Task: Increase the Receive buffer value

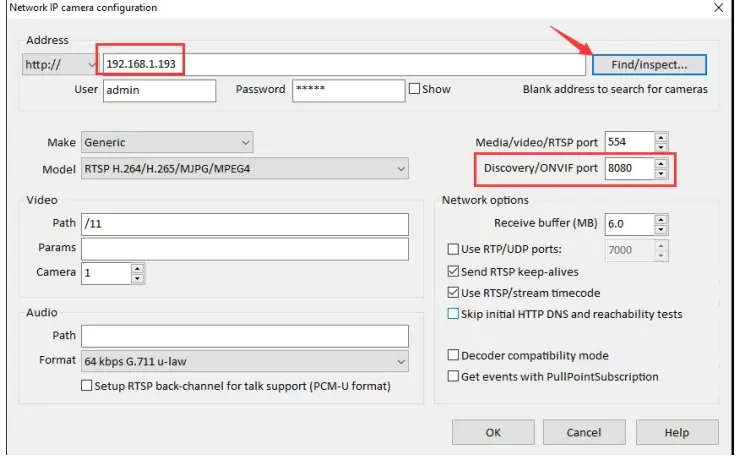Action: coord(661,219)
